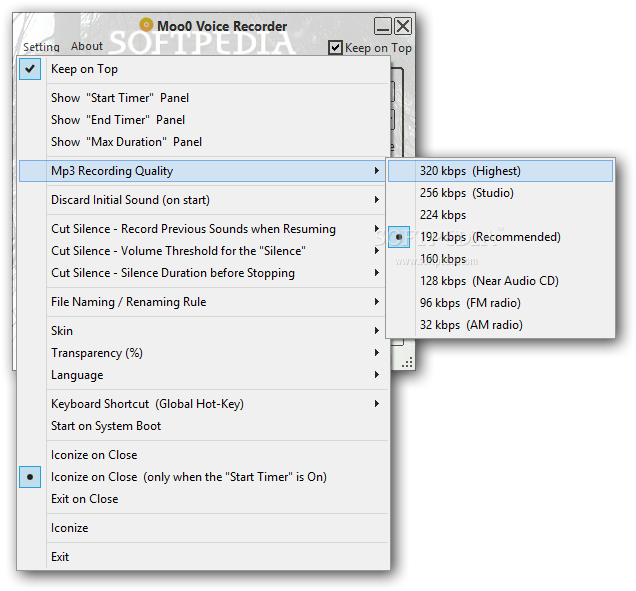The height and width of the screenshot is (591, 636).
Task: Open the Setting menu
Action: coord(41,47)
